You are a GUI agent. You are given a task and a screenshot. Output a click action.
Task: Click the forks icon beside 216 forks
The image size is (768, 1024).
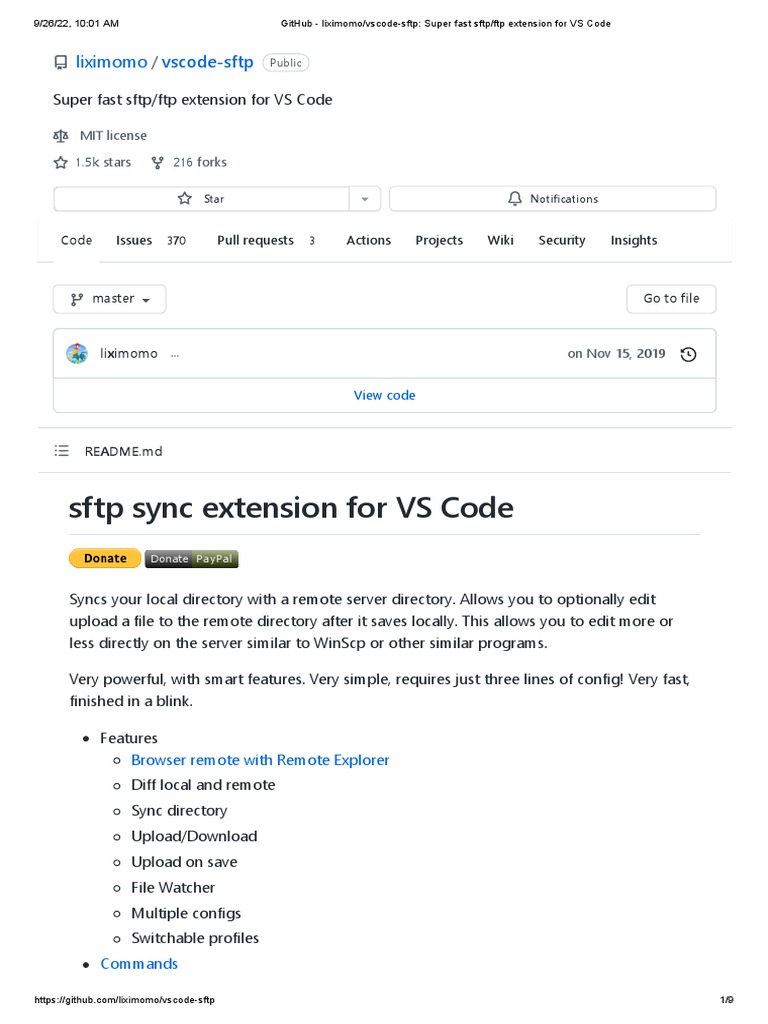pyautogui.click(x=157, y=162)
